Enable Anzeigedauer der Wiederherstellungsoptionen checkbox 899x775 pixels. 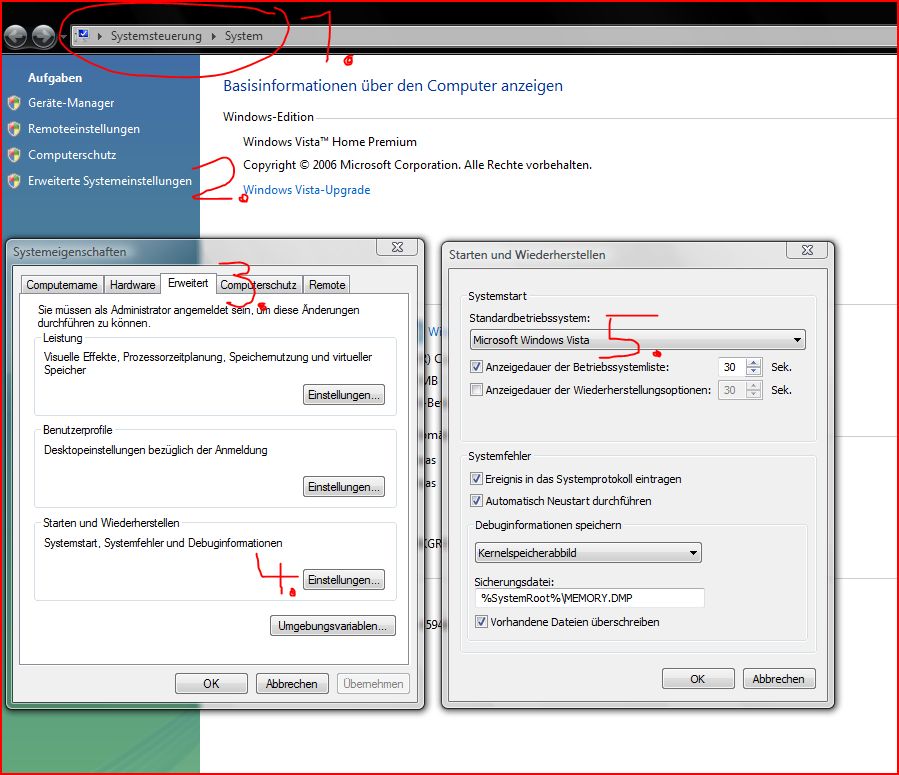[476, 390]
